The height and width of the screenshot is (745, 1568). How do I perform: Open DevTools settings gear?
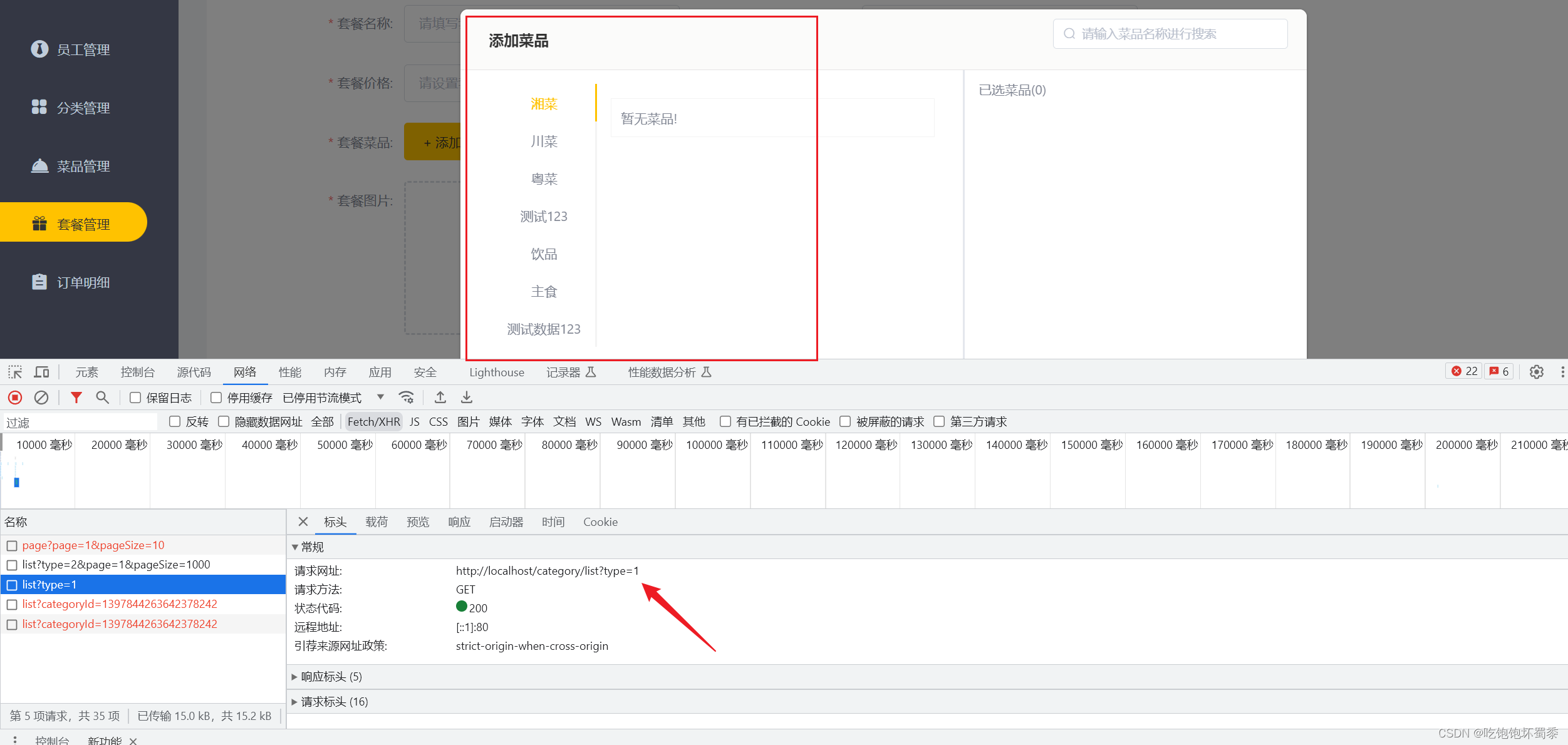[x=1536, y=372]
